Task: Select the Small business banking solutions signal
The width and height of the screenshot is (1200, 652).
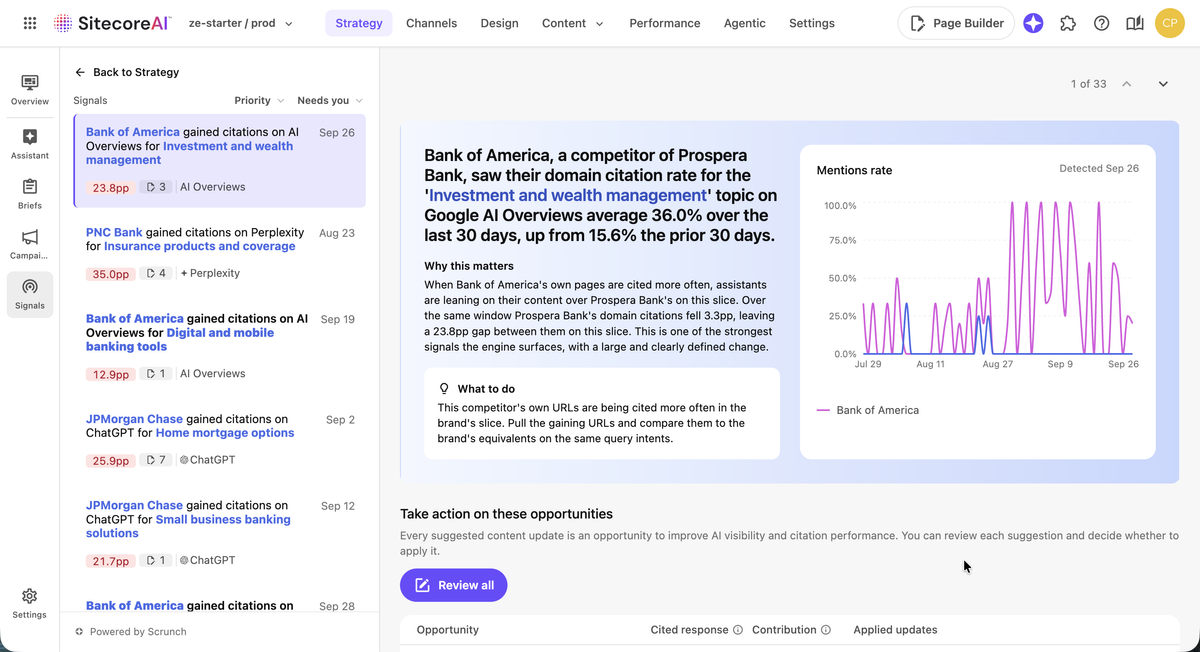Action: coord(220,533)
